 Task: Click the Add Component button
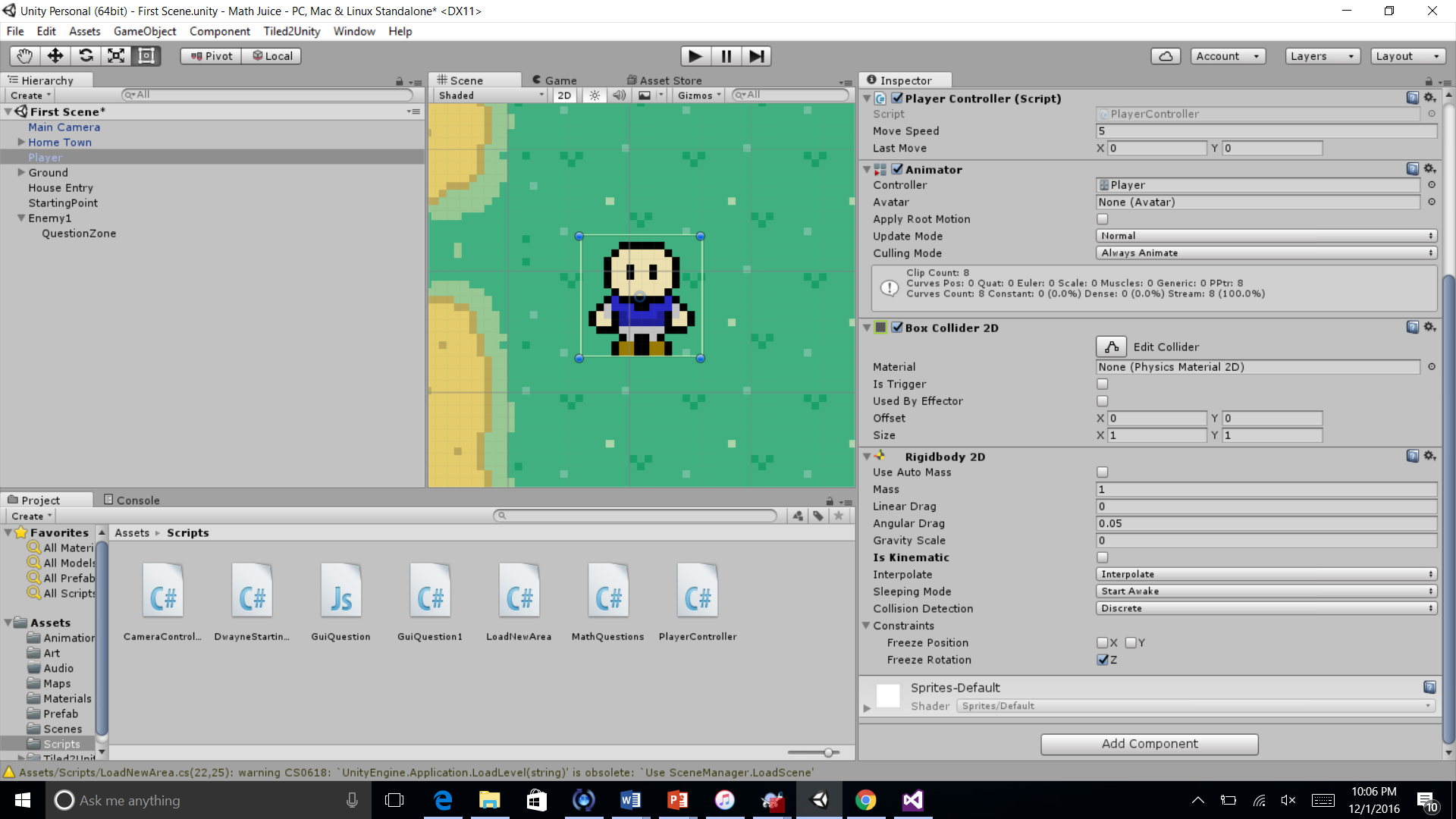(1149, 744)
